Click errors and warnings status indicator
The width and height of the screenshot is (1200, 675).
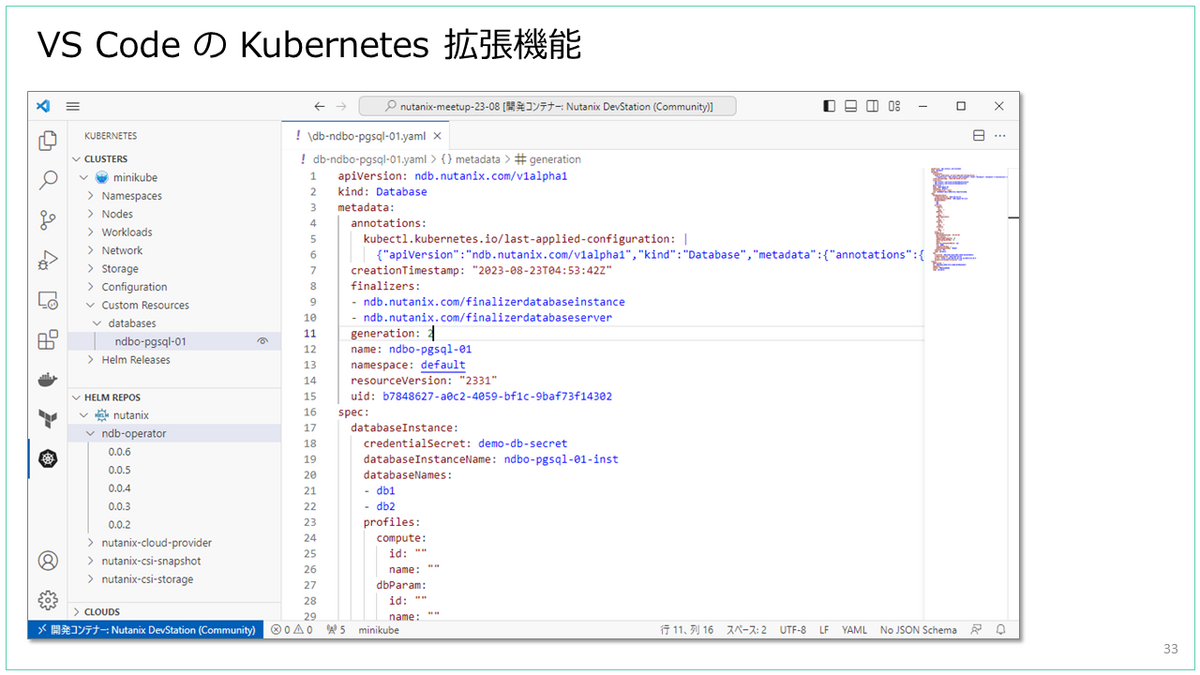(x=292, y=630)
